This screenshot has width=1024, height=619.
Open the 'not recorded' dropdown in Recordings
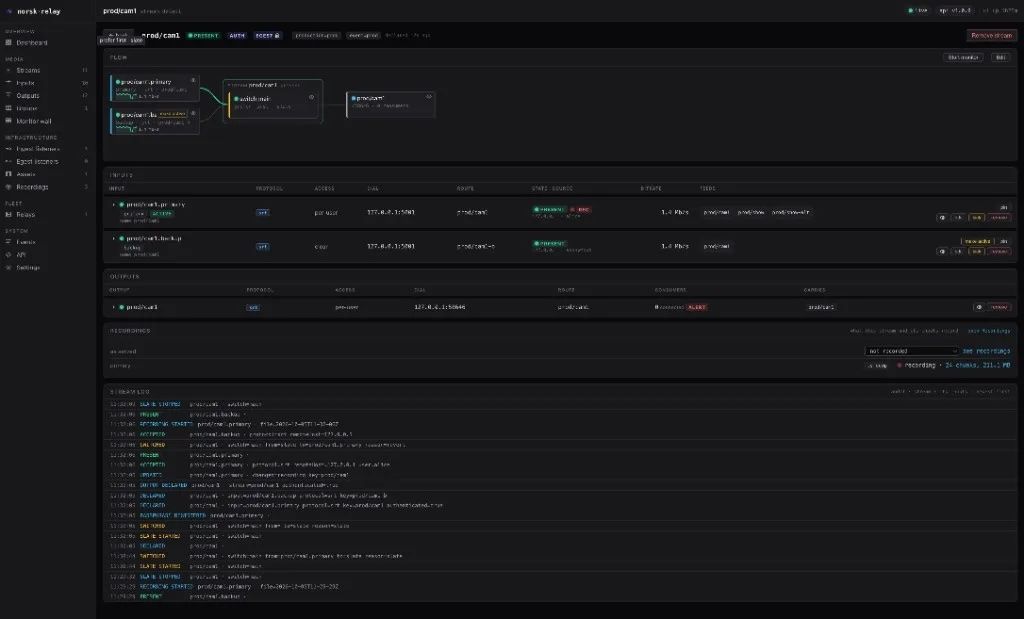912,351
